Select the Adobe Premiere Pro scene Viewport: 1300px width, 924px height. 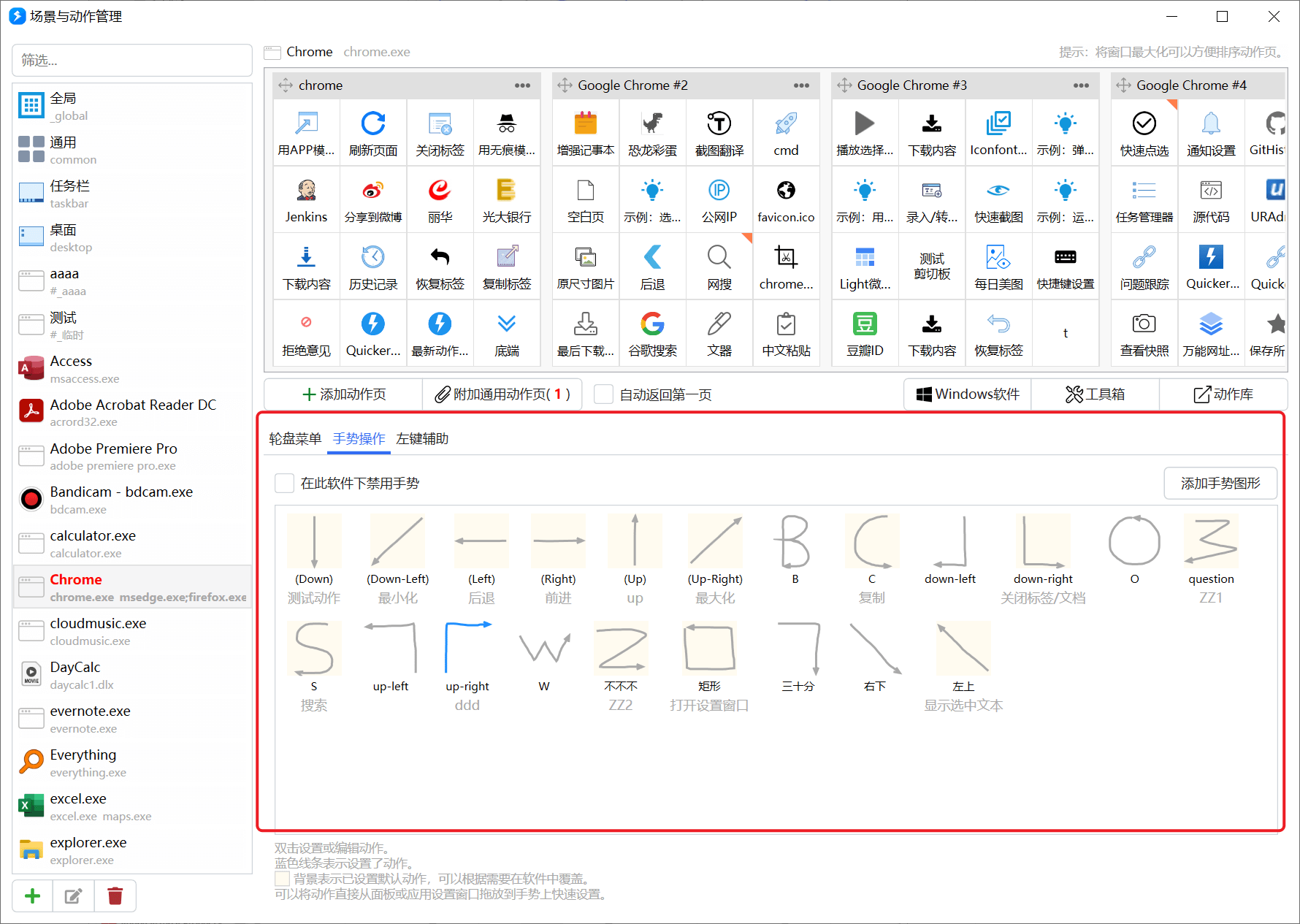pos(132,457)
